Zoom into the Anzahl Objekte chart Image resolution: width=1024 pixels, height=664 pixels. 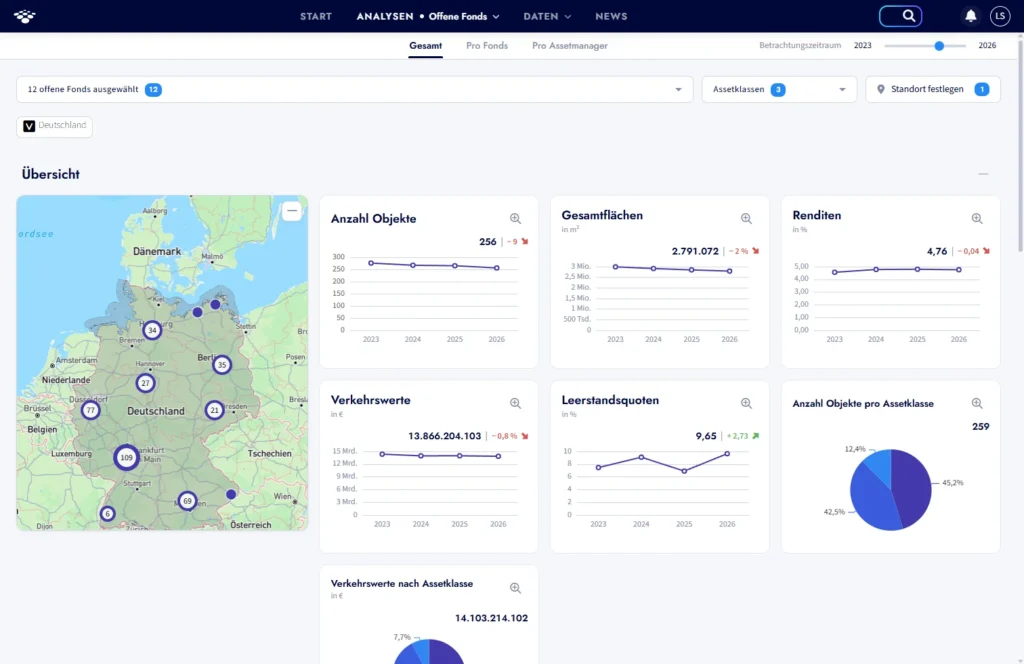coord(515,219)
